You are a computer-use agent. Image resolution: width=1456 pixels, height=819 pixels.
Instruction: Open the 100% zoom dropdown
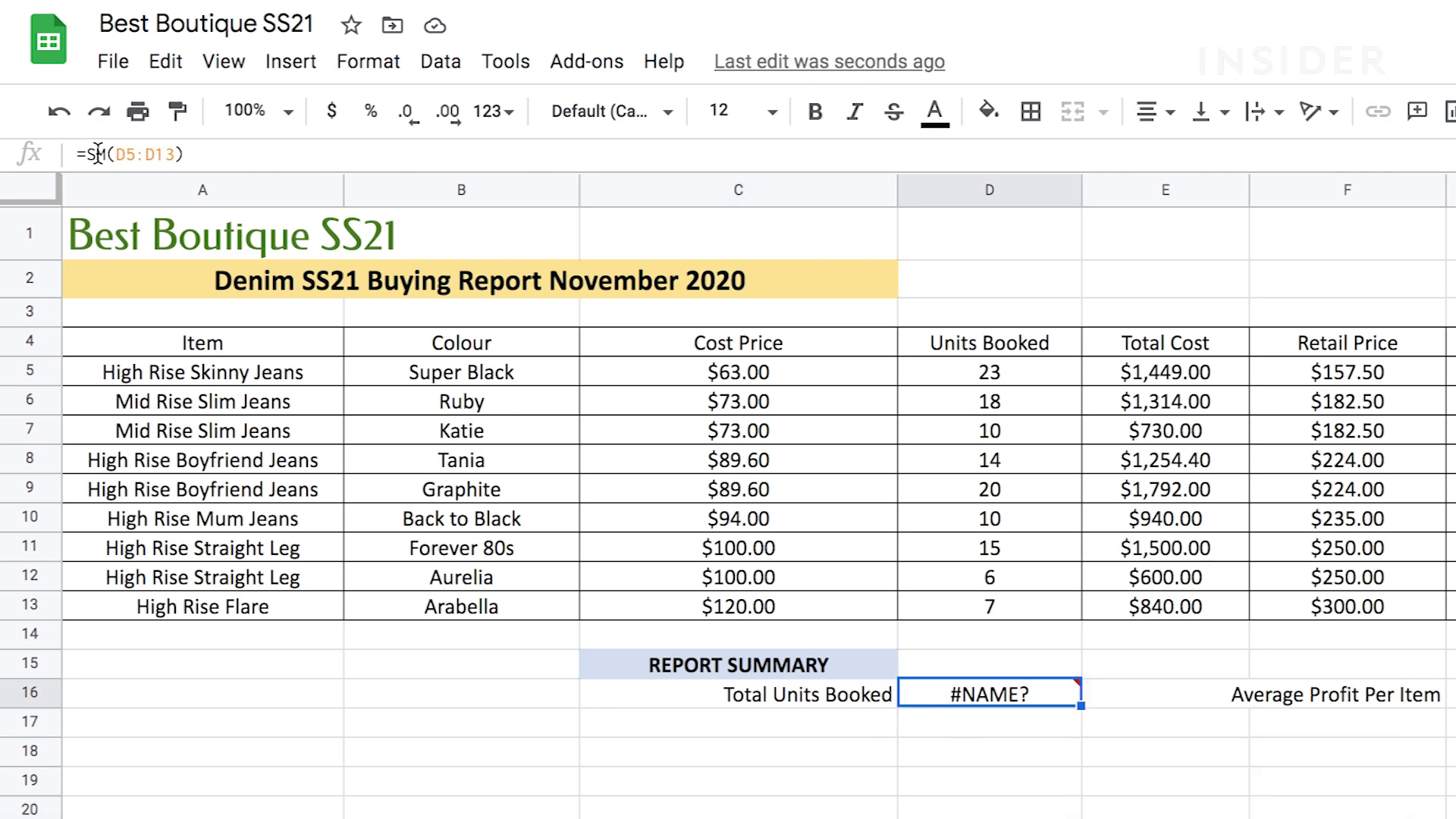(x=258, y=111)
